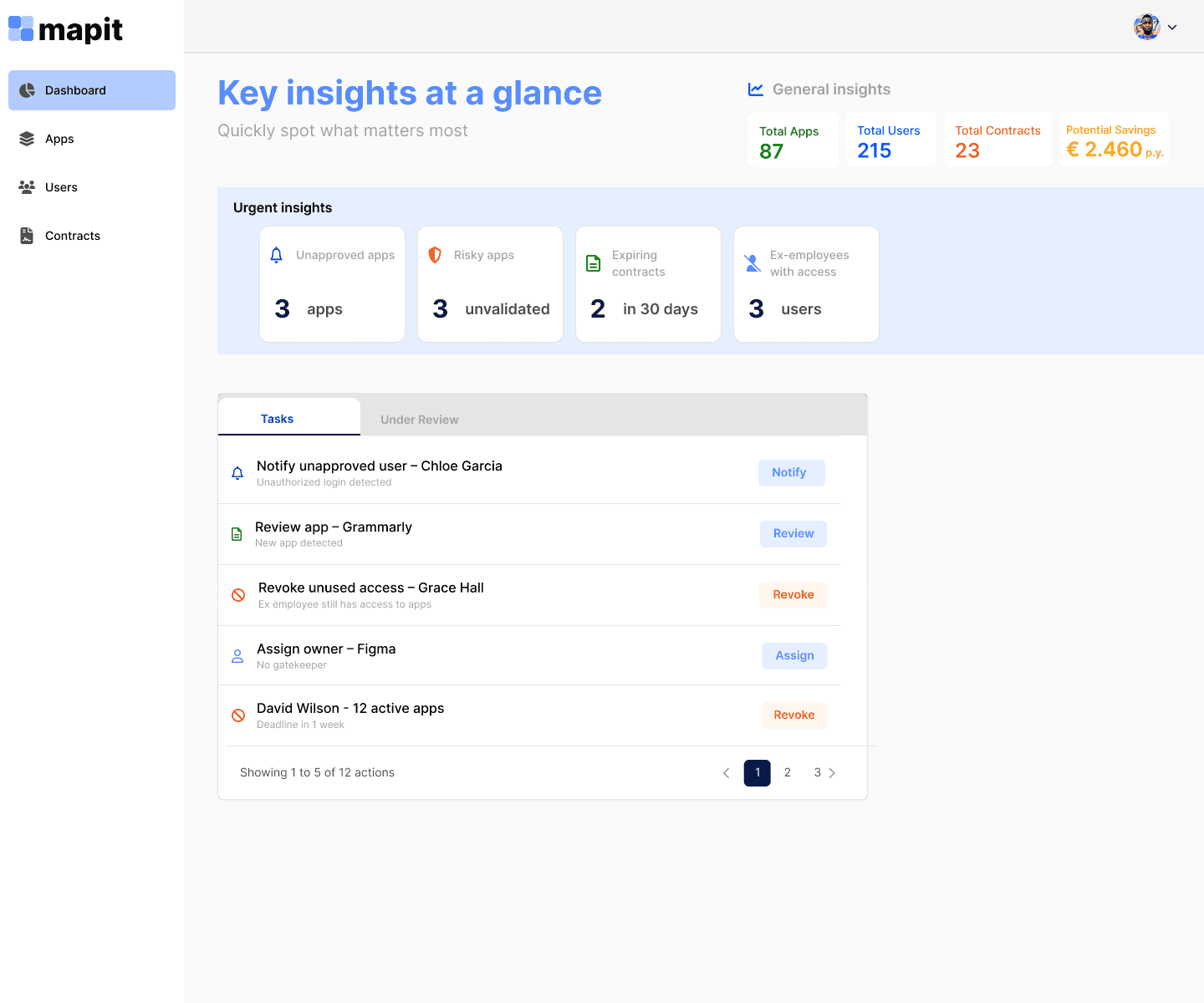1204x1003 pixels.
Task: Select the Dashboard pie chart icon in sidebar
Action: coord(27,89)
